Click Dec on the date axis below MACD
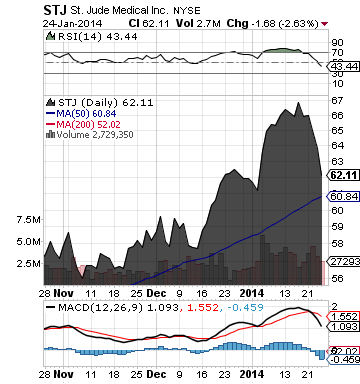This screenshot has width=360, height=384. point(156,374)
